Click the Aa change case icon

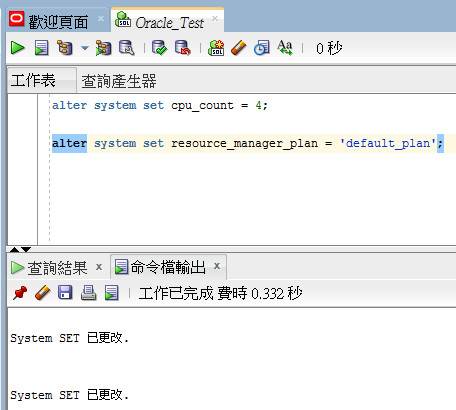285,48
